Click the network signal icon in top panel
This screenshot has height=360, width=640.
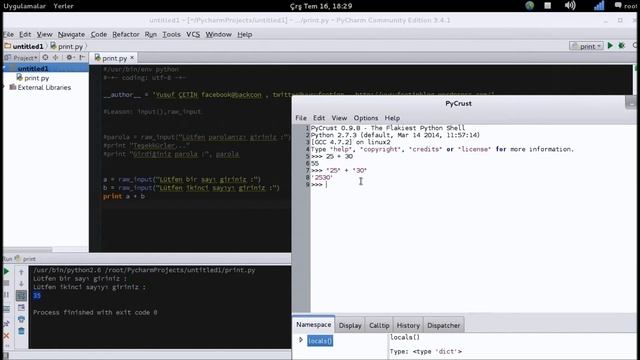click(x=599, y=5)
